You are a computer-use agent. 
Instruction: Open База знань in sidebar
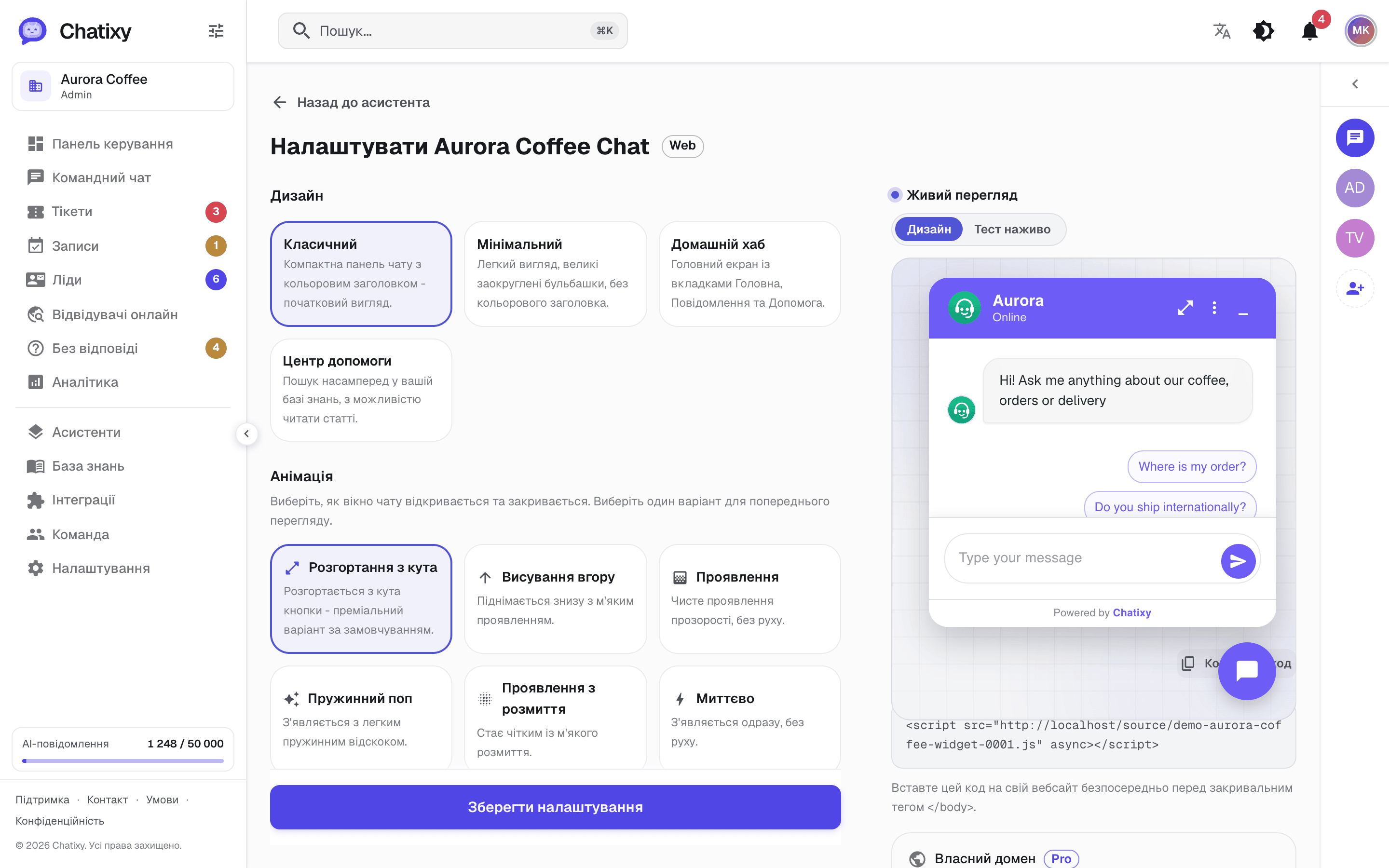click(123, 465)
